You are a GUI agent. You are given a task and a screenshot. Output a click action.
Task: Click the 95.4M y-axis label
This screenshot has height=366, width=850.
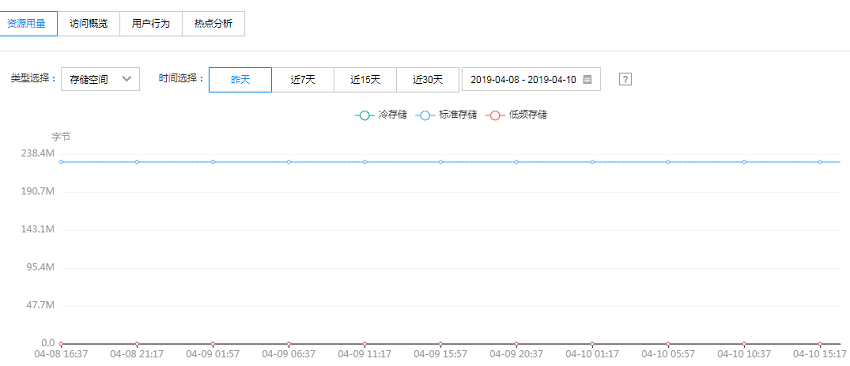coord(41,267)
